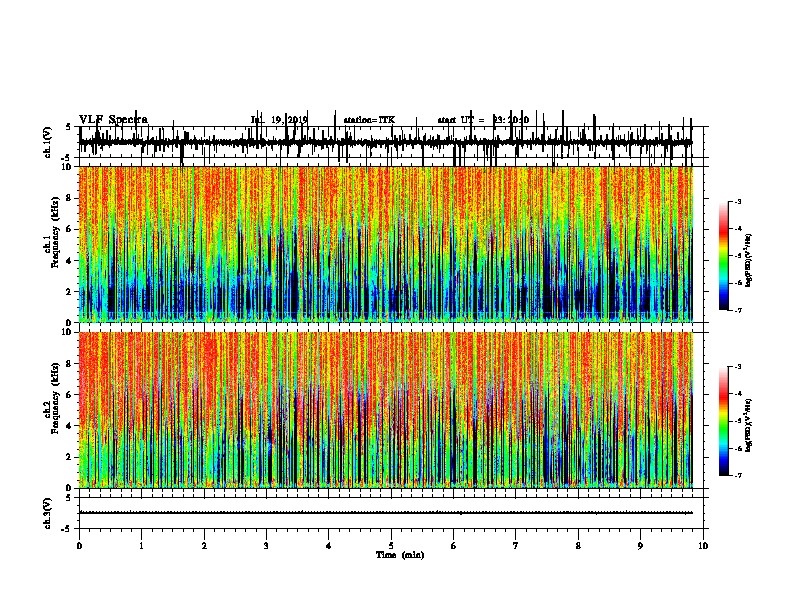The height and width of the screenshot is (612, 792).
Task: Click the "0" tick on the time axis
Action: tap(79, 546)
